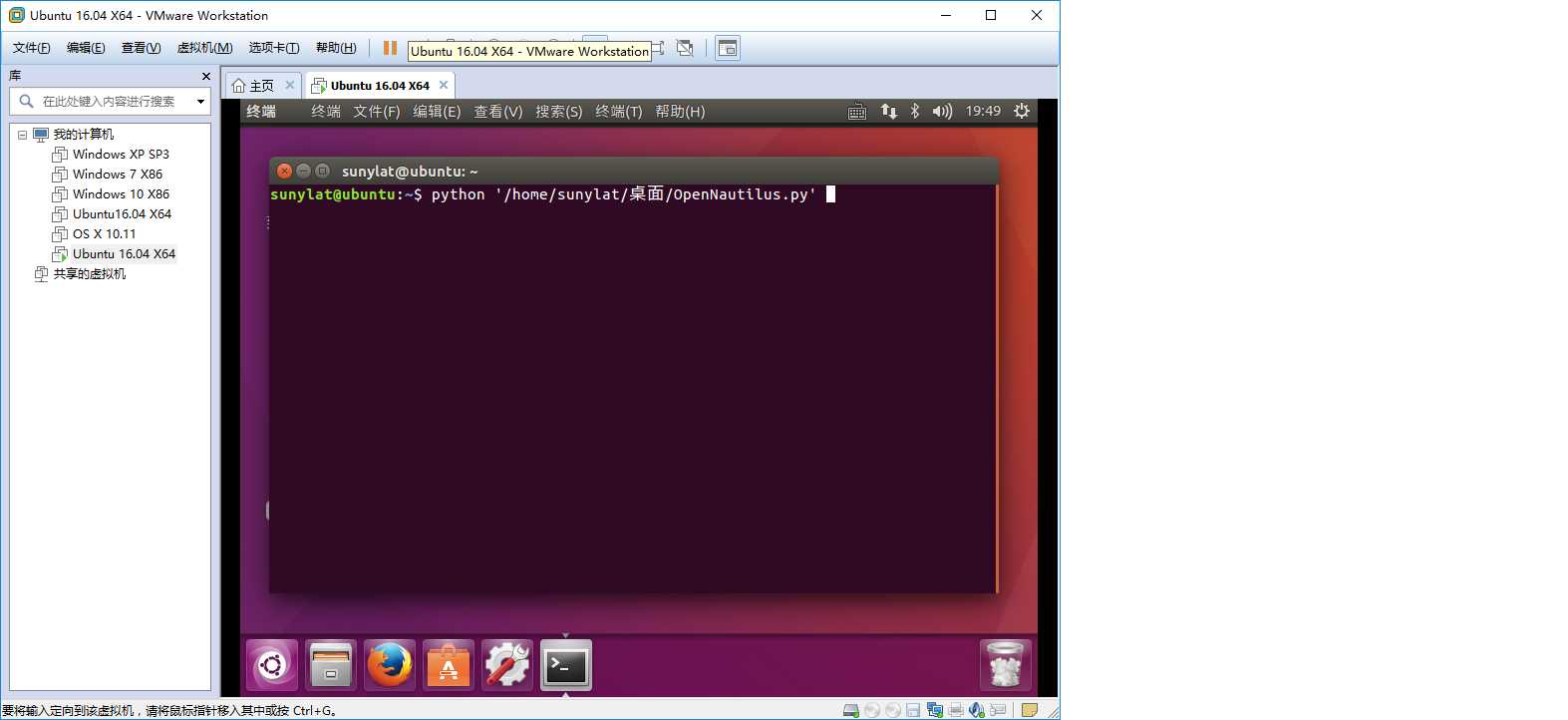Open the 虚拟机(M) menu
The width and height of the screenshot is (1568, 720).
click(x=204, y=48)
